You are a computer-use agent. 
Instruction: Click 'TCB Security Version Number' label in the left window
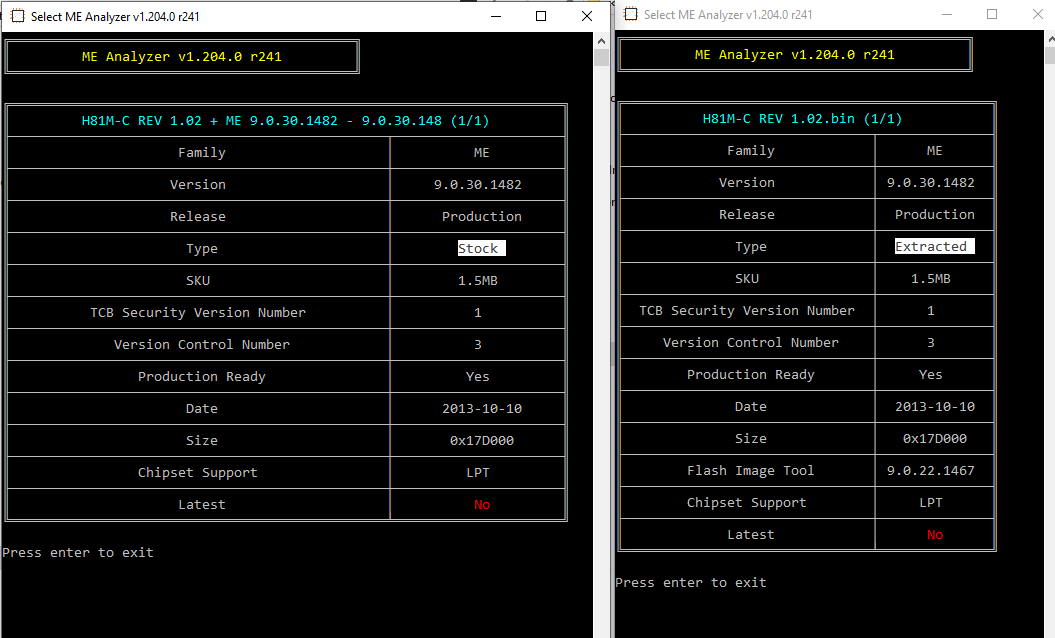(x=198, y=312)
